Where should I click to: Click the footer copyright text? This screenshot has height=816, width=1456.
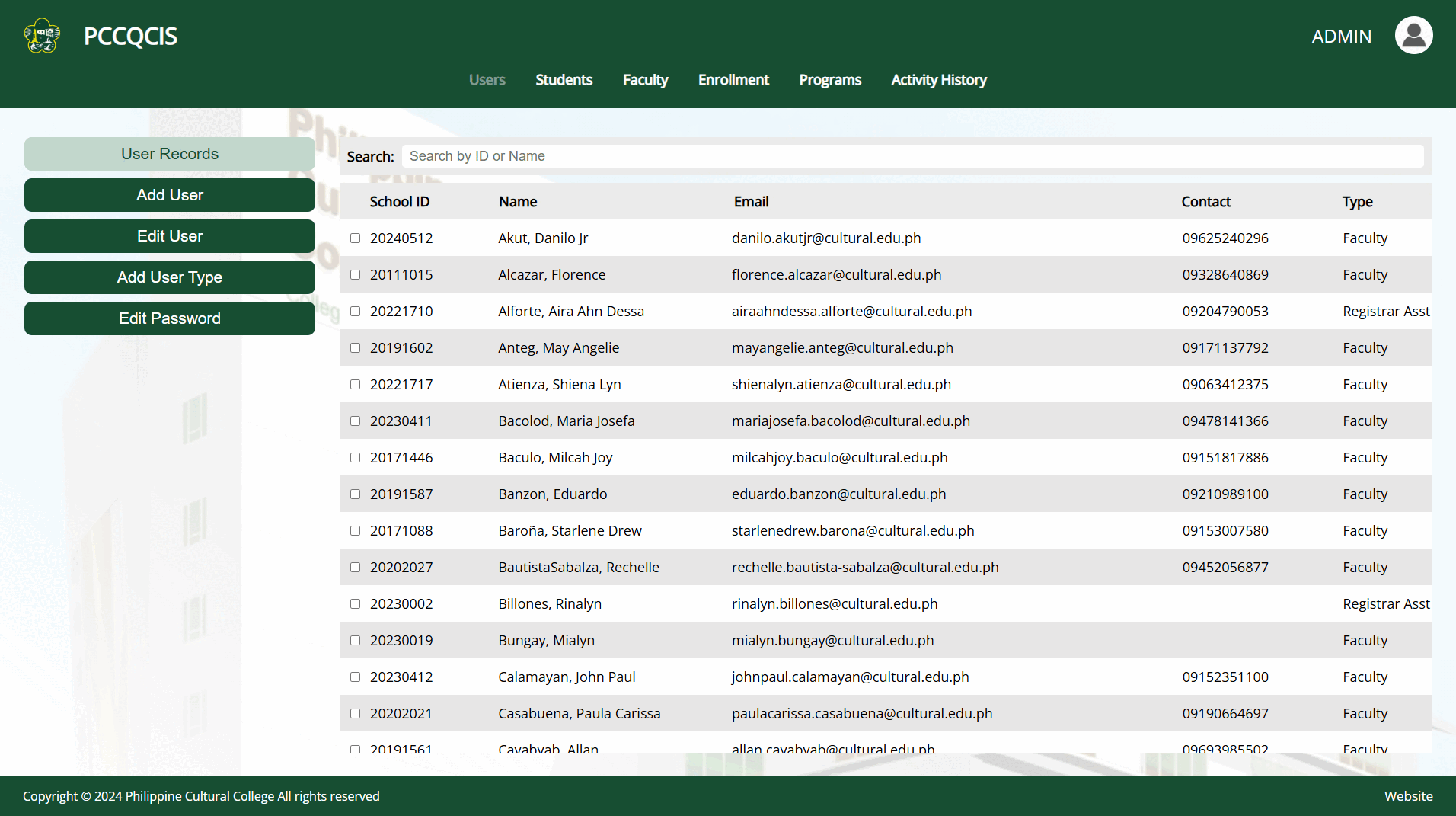click(201, 796)
